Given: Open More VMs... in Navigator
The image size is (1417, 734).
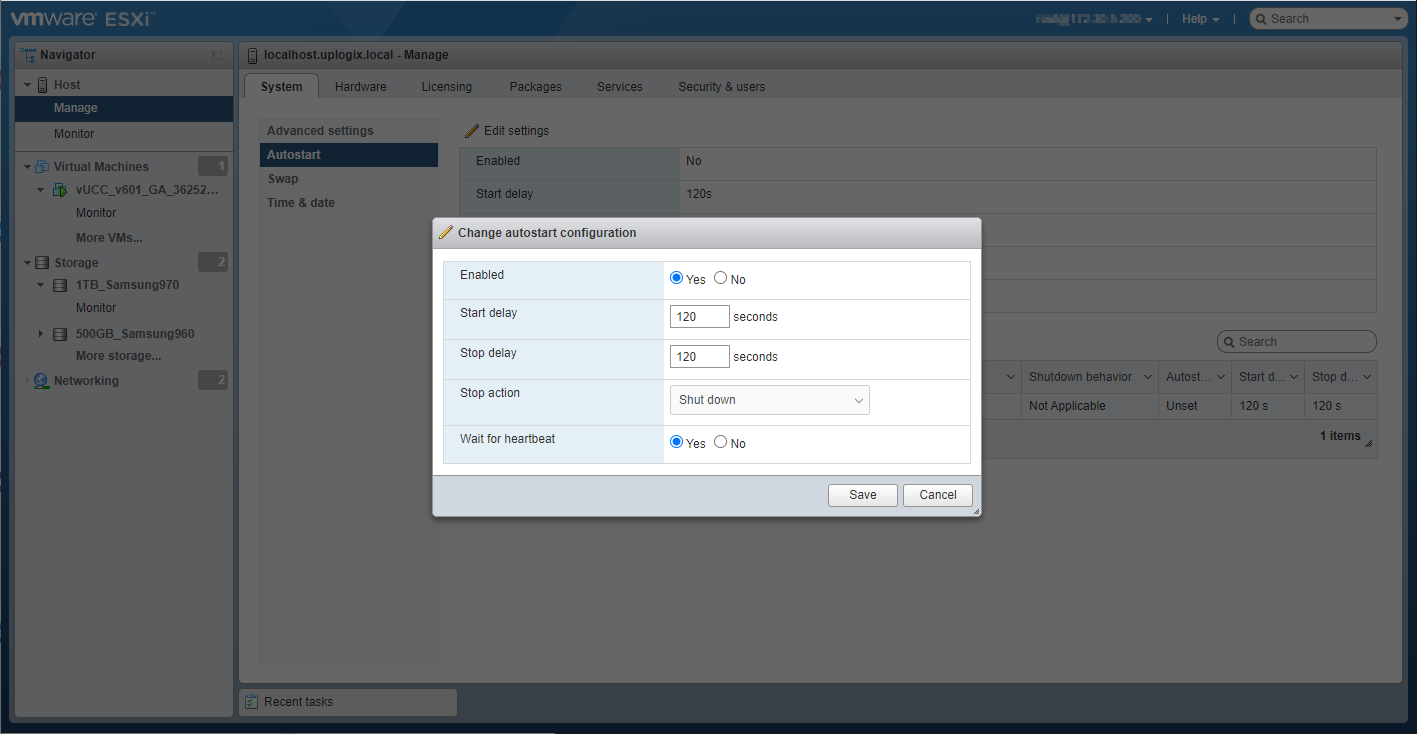Looking at the screenshot, I should click(x=109, y=238).
